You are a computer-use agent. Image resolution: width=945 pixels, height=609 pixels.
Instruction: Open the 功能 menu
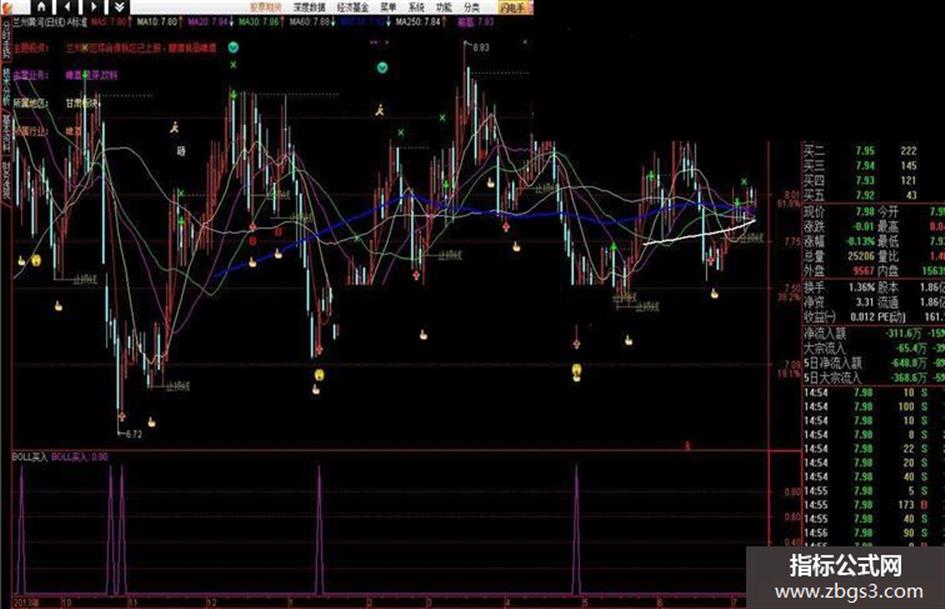444,7
